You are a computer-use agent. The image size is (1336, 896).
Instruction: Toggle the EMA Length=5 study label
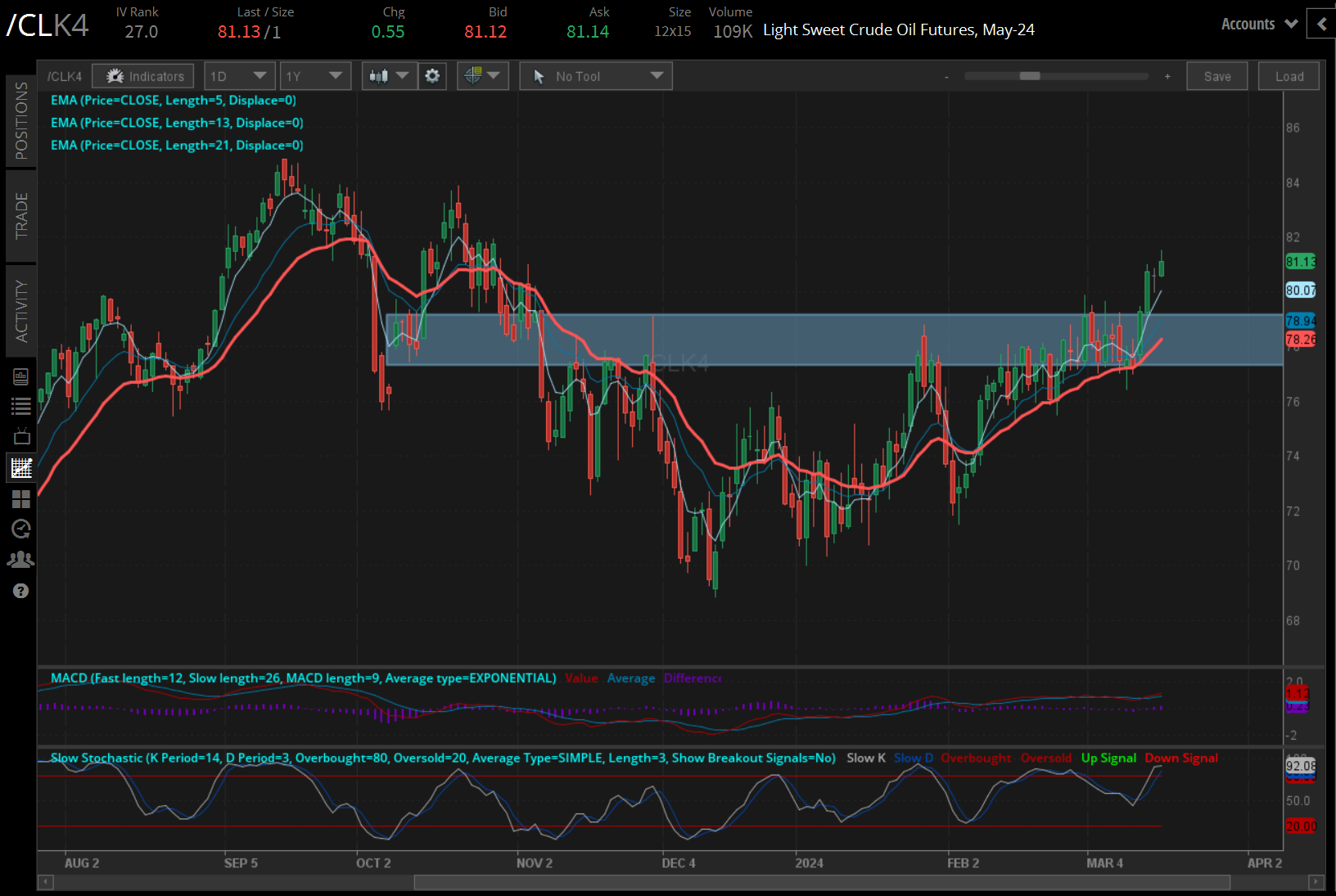point(174,100)
